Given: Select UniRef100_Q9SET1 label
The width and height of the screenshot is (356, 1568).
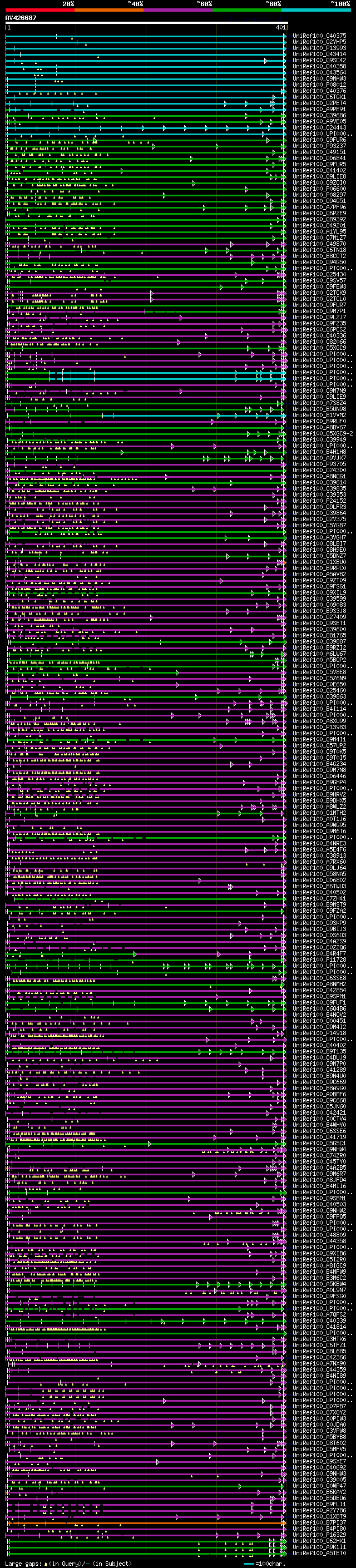Looking at the screenshot, I should pyautogui.click(x=319, y=623).
